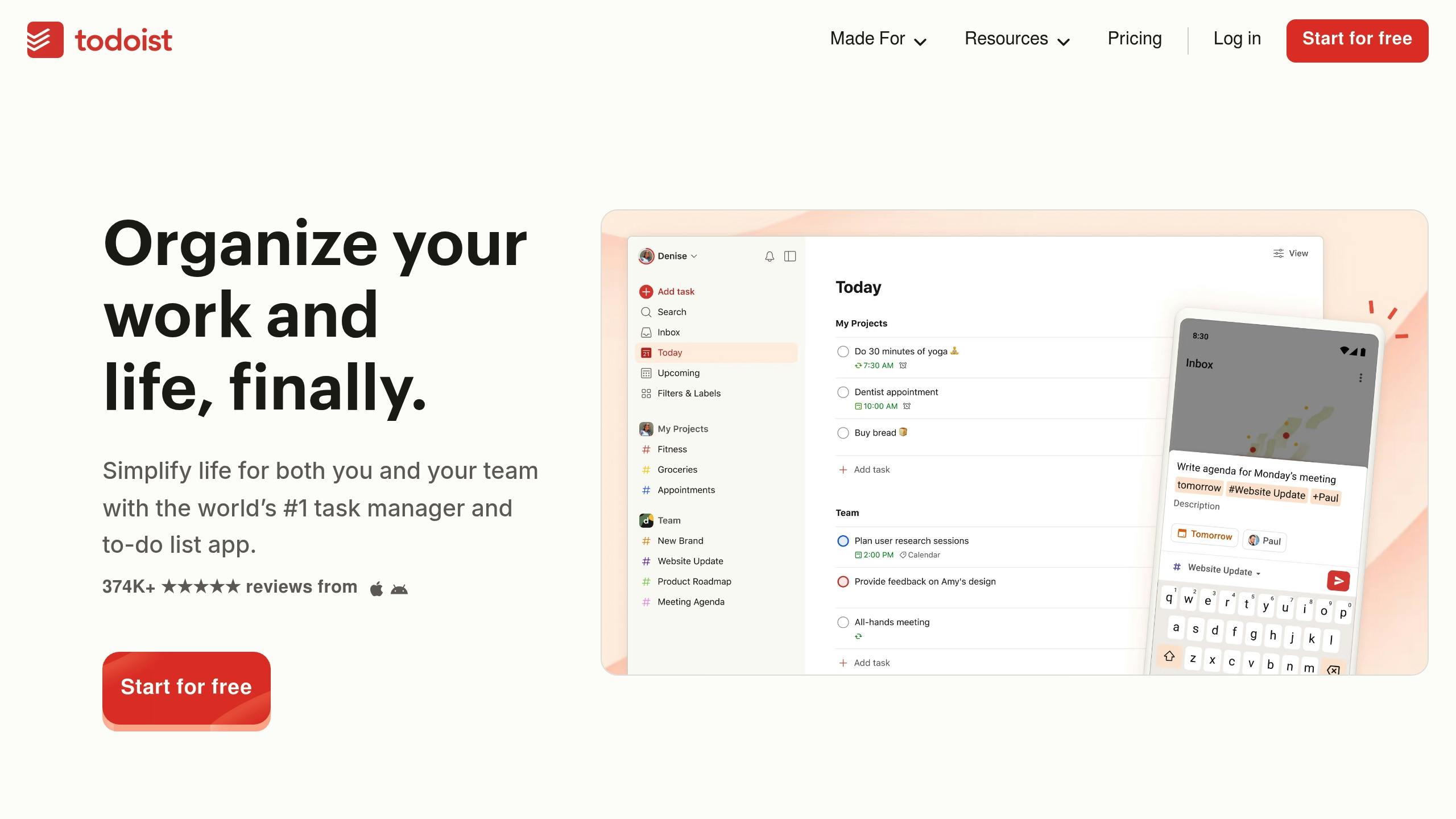Viewport: 1456px width, 819px height.
Task: Check off All-hands meeting task
Action: (843, 623)
